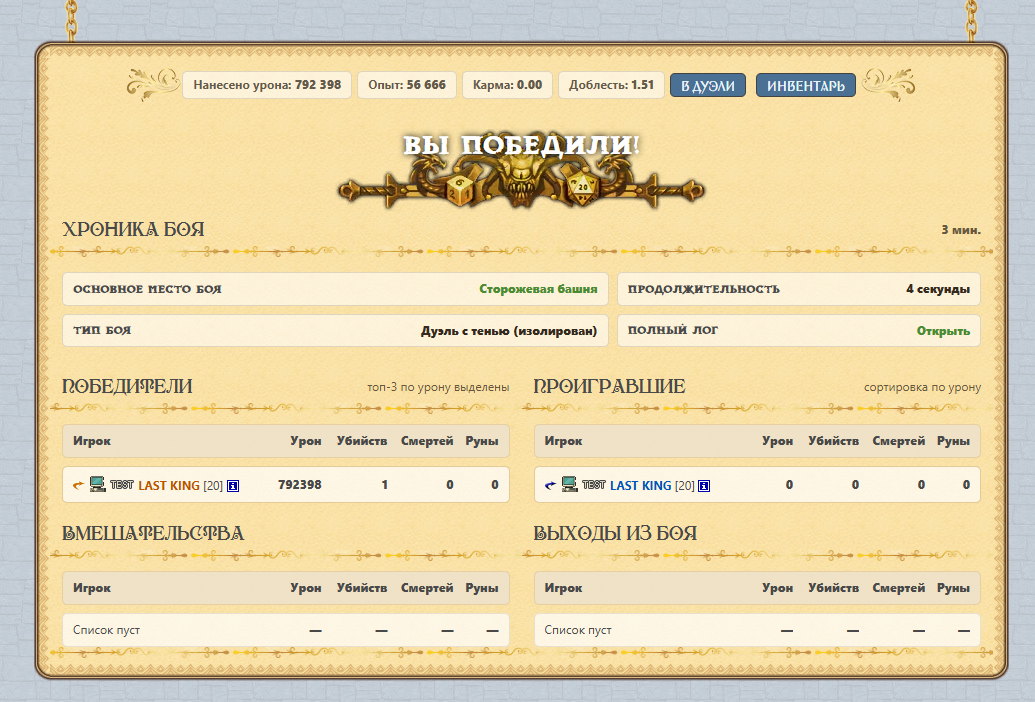Click the computer icon in the losers row
This screenshot has height=702, width=1035.
pyautogui.click(x=570, y=484)
